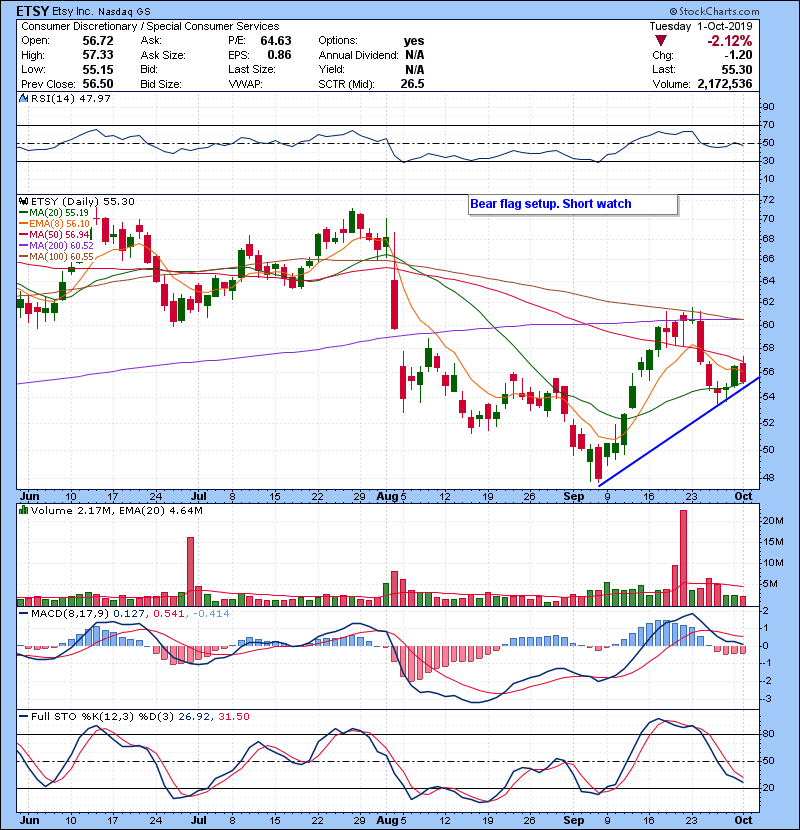Viewport: 800px width, 830px height.
Task: Click the Nasdaq GS exchange label
Action: point(124,11)
